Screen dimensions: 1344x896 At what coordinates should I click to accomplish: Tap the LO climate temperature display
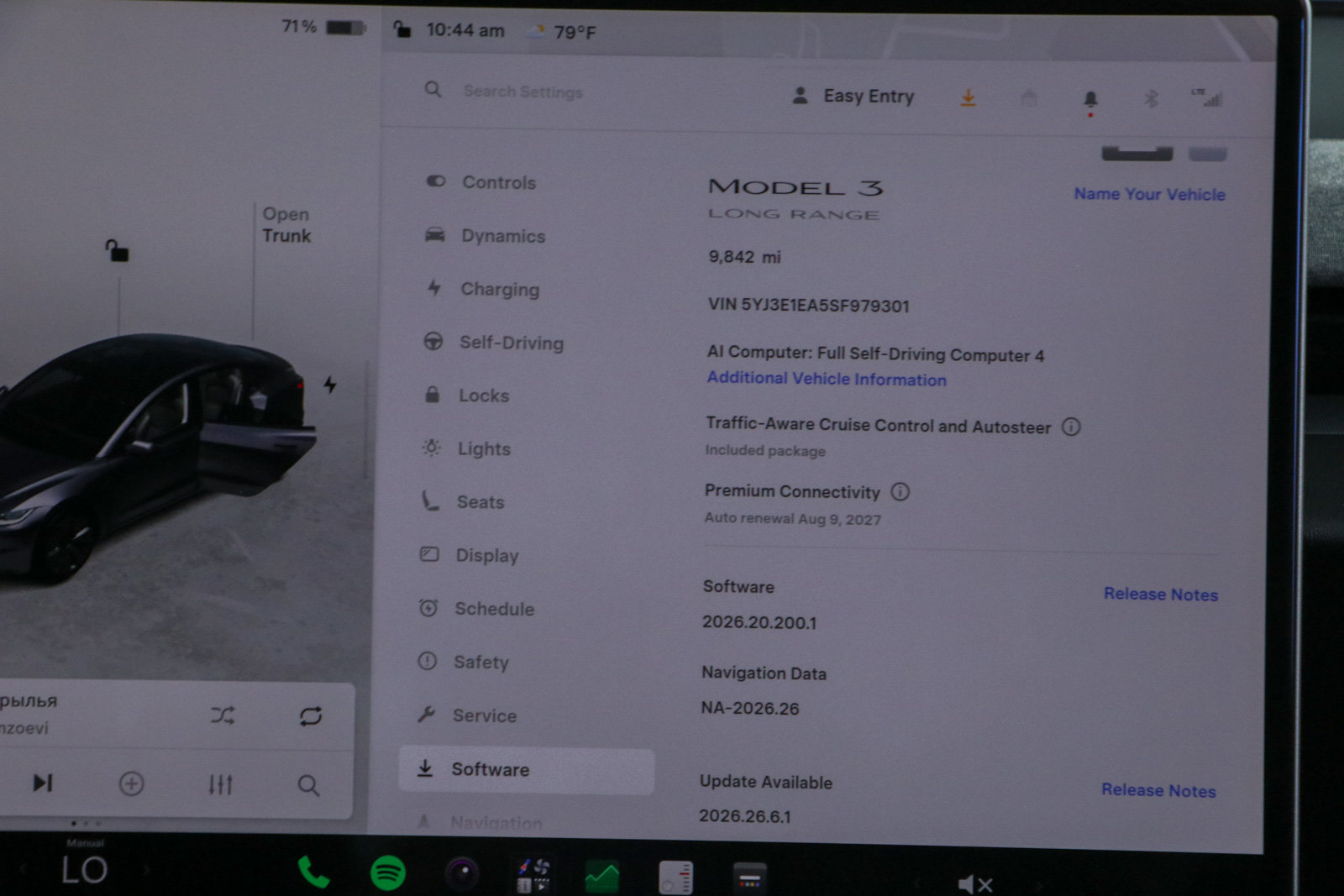point(85,870)
